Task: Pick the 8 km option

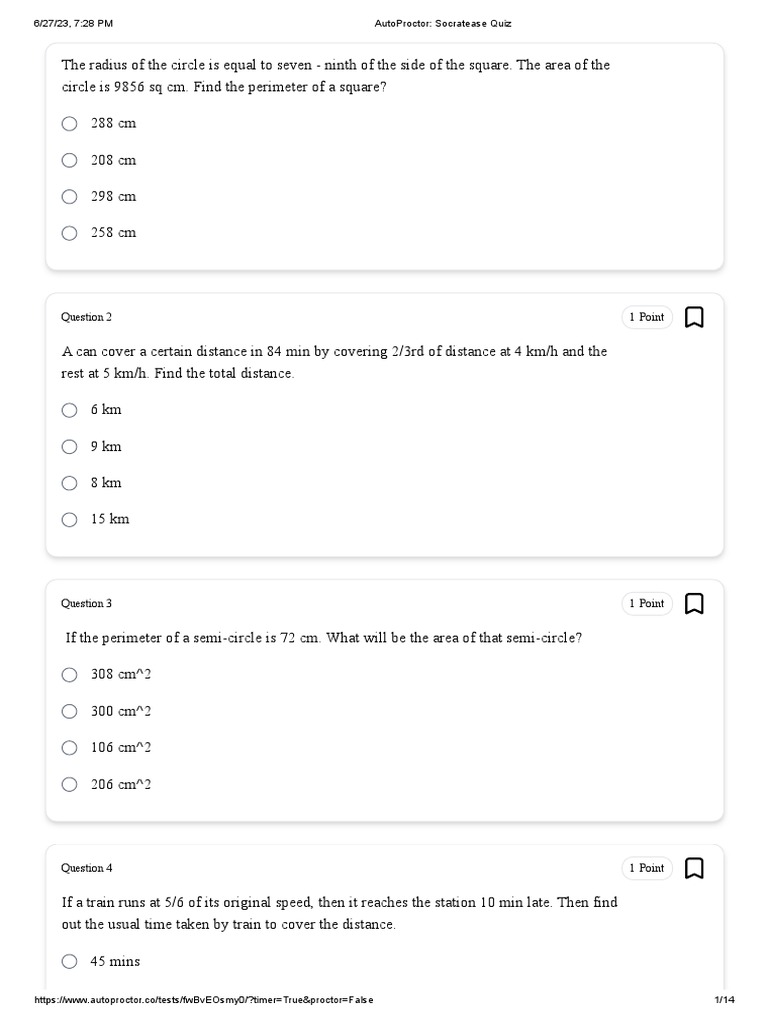Action: tap(69, 483)
